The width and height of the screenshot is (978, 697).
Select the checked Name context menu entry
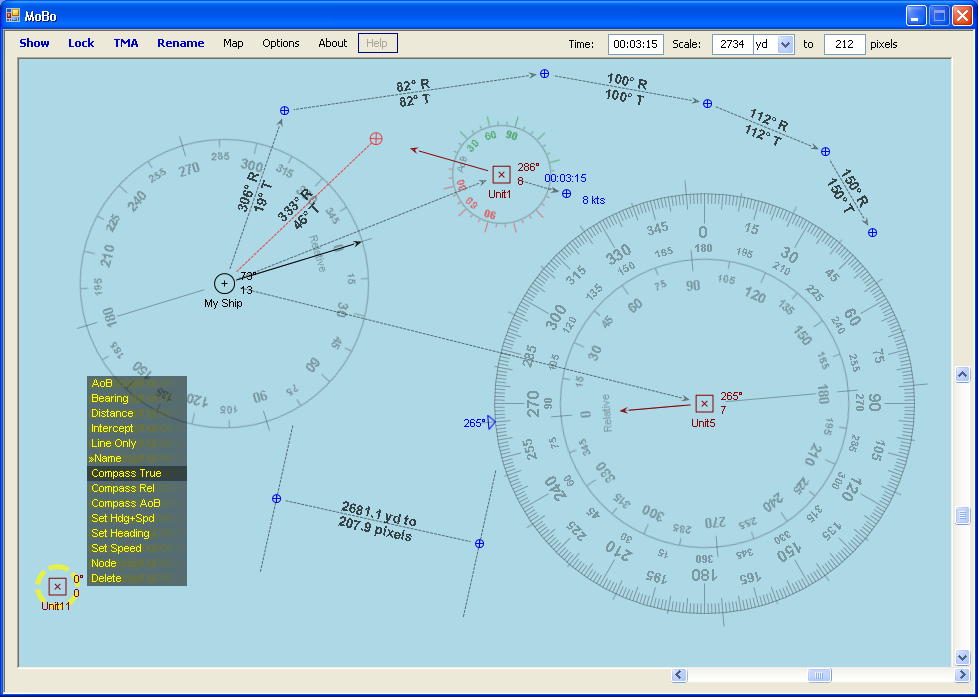[107, 458]
